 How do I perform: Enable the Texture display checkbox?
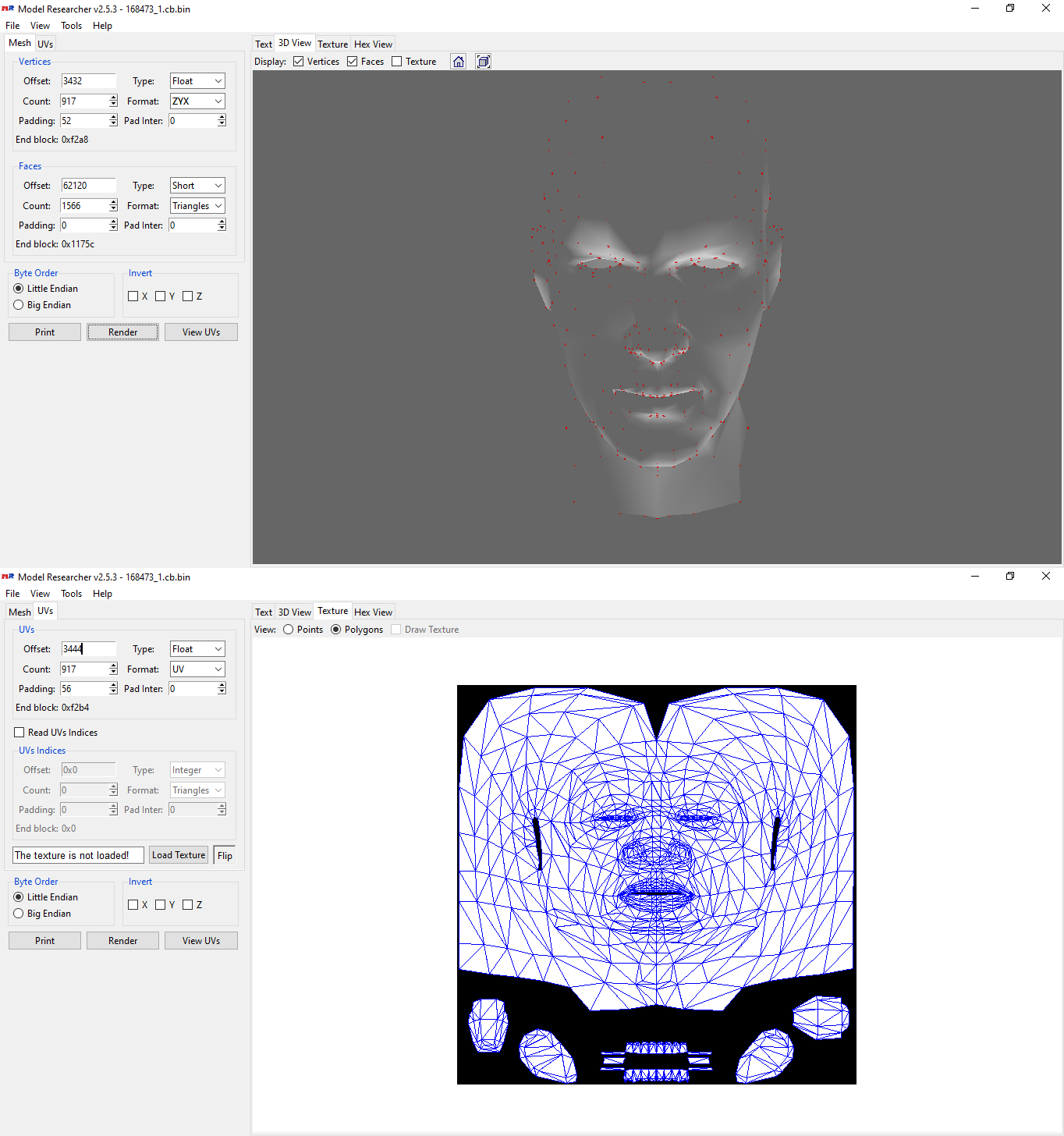[396, 62]
